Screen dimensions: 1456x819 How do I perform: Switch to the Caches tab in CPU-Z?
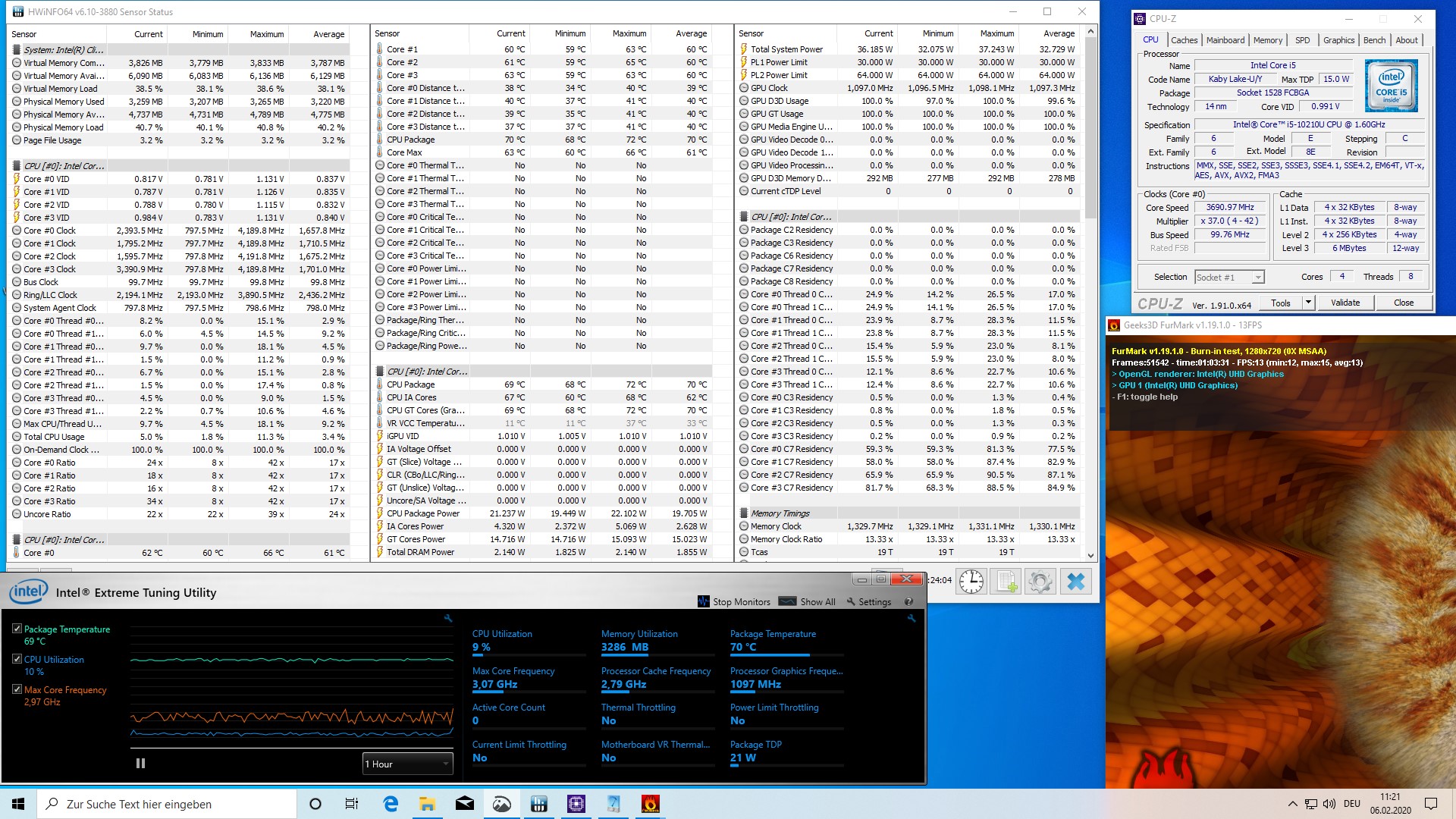pos(1184,40)
